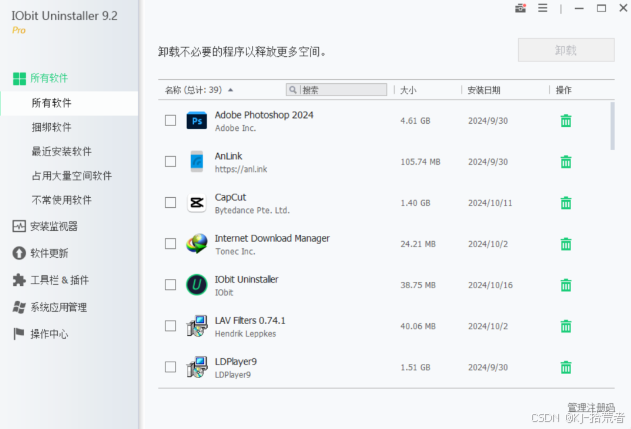Click the 管理注册码 link
Viewport: 631px width, 429px height.
click(x=591, y=407)
